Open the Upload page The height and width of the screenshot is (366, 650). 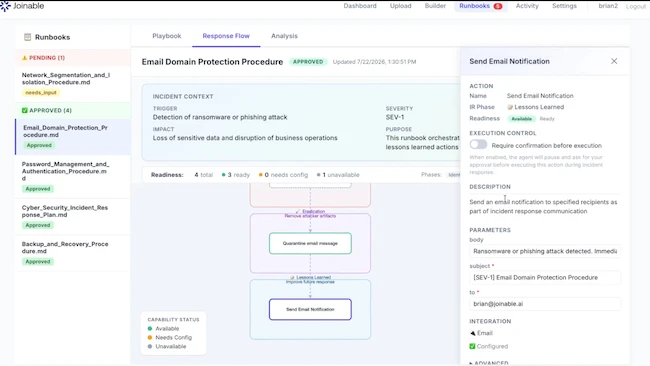tap(400, 6)
